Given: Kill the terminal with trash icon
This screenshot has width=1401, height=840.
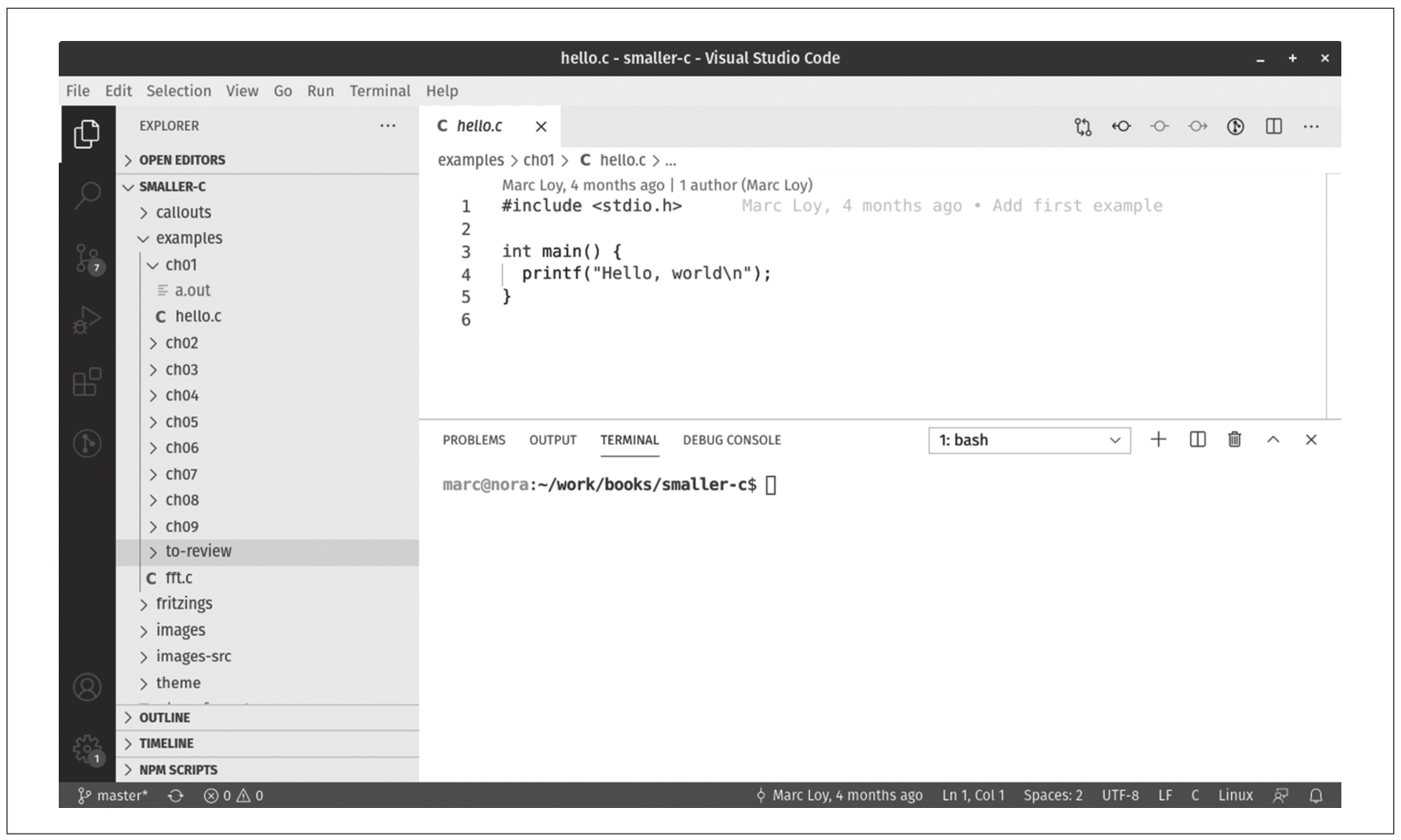Looking at the screenshot, I should point(1235,440).
